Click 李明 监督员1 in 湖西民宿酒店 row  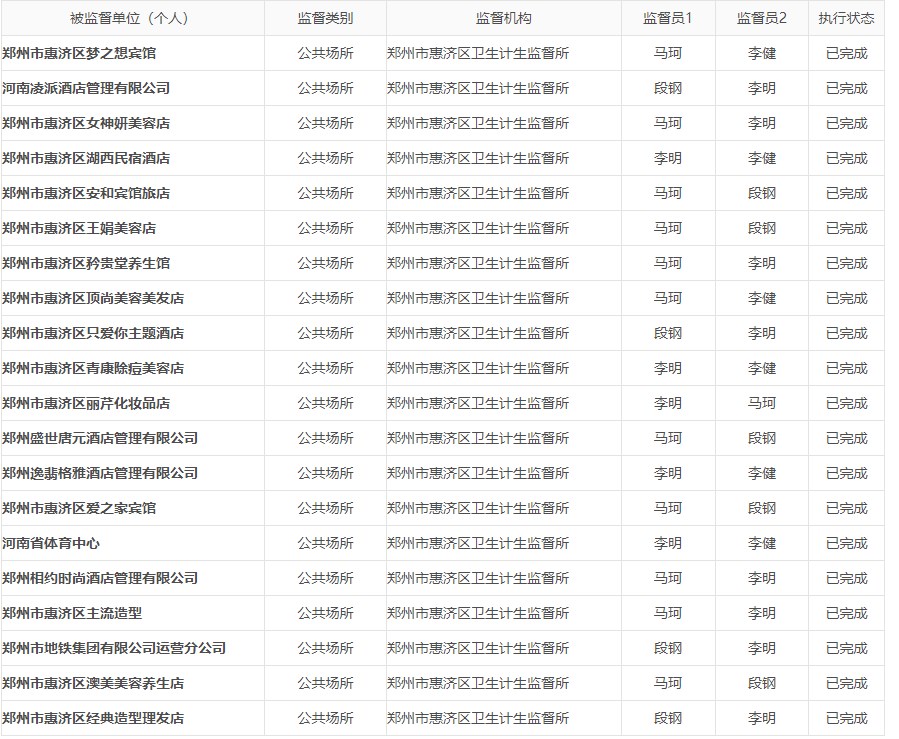[x=667, y=158]
